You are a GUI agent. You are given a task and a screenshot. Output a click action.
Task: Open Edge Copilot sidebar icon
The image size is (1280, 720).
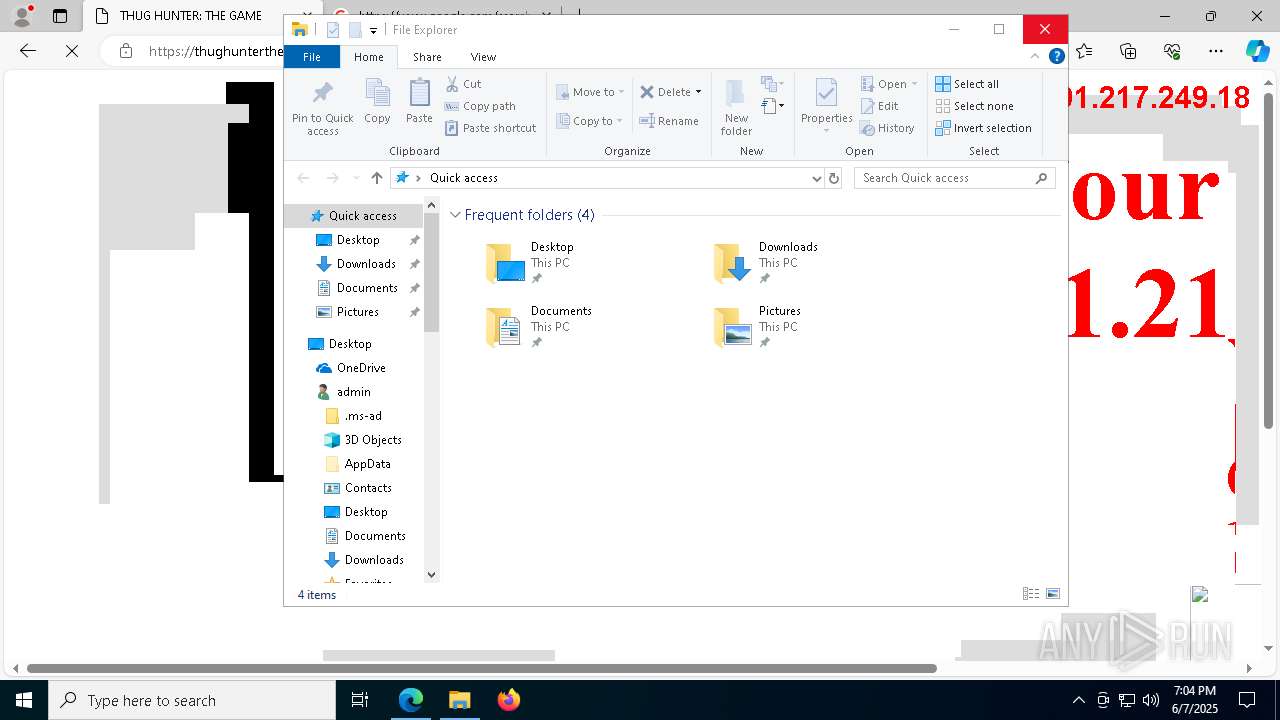click(x=1256, y=51)
